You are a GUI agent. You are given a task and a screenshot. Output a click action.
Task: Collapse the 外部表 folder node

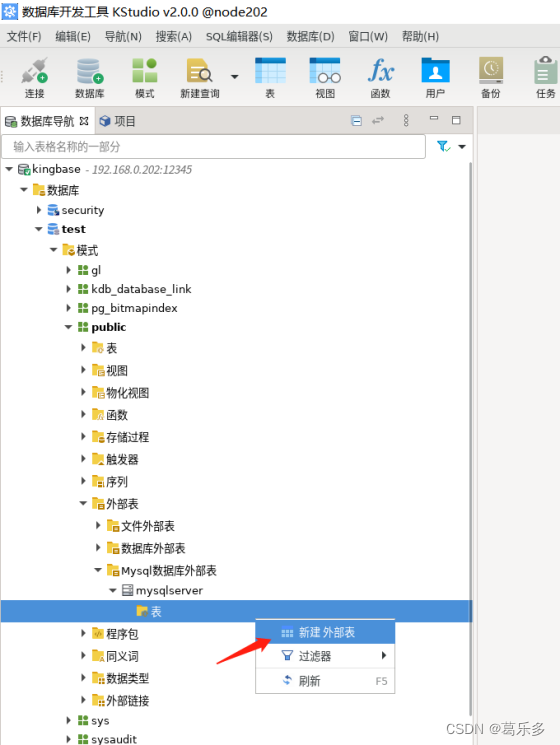[83, 503]
